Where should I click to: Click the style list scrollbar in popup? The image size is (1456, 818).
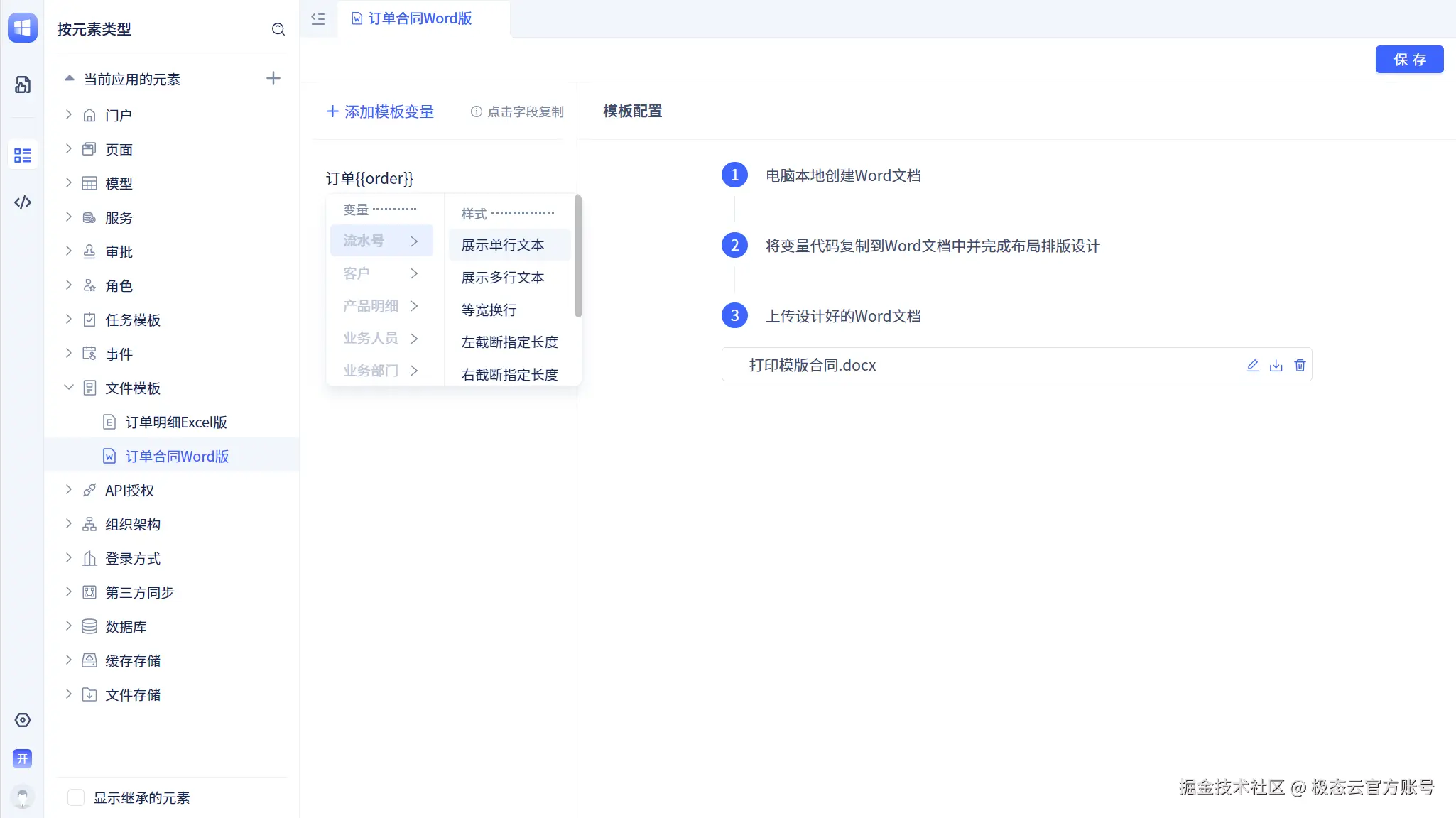point(578,256)
